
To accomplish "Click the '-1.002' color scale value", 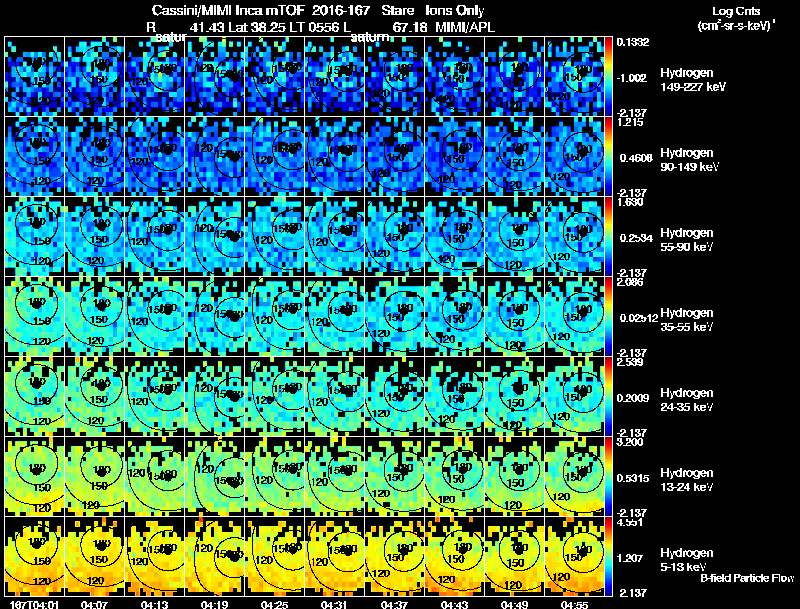I will coord(632,78).
